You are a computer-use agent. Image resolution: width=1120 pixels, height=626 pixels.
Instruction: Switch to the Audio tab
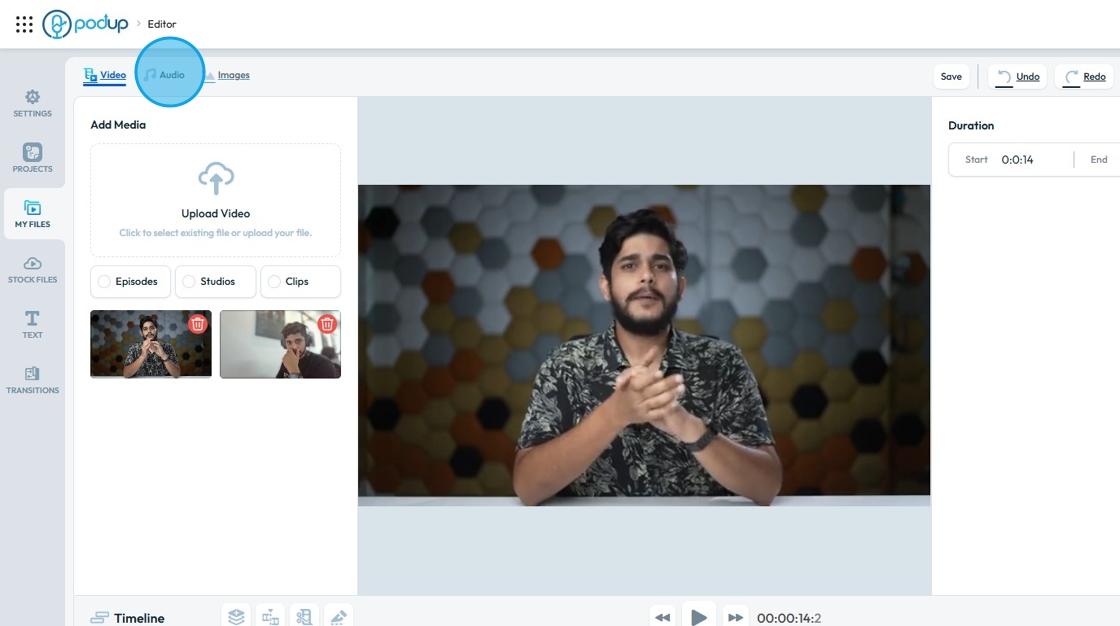165,75
